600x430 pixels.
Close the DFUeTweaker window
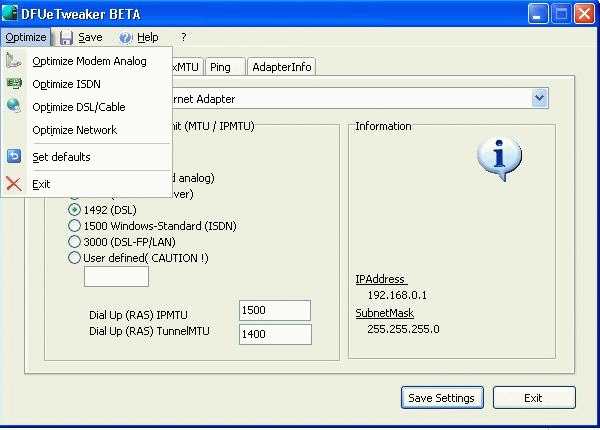click(x=585, y=14)
